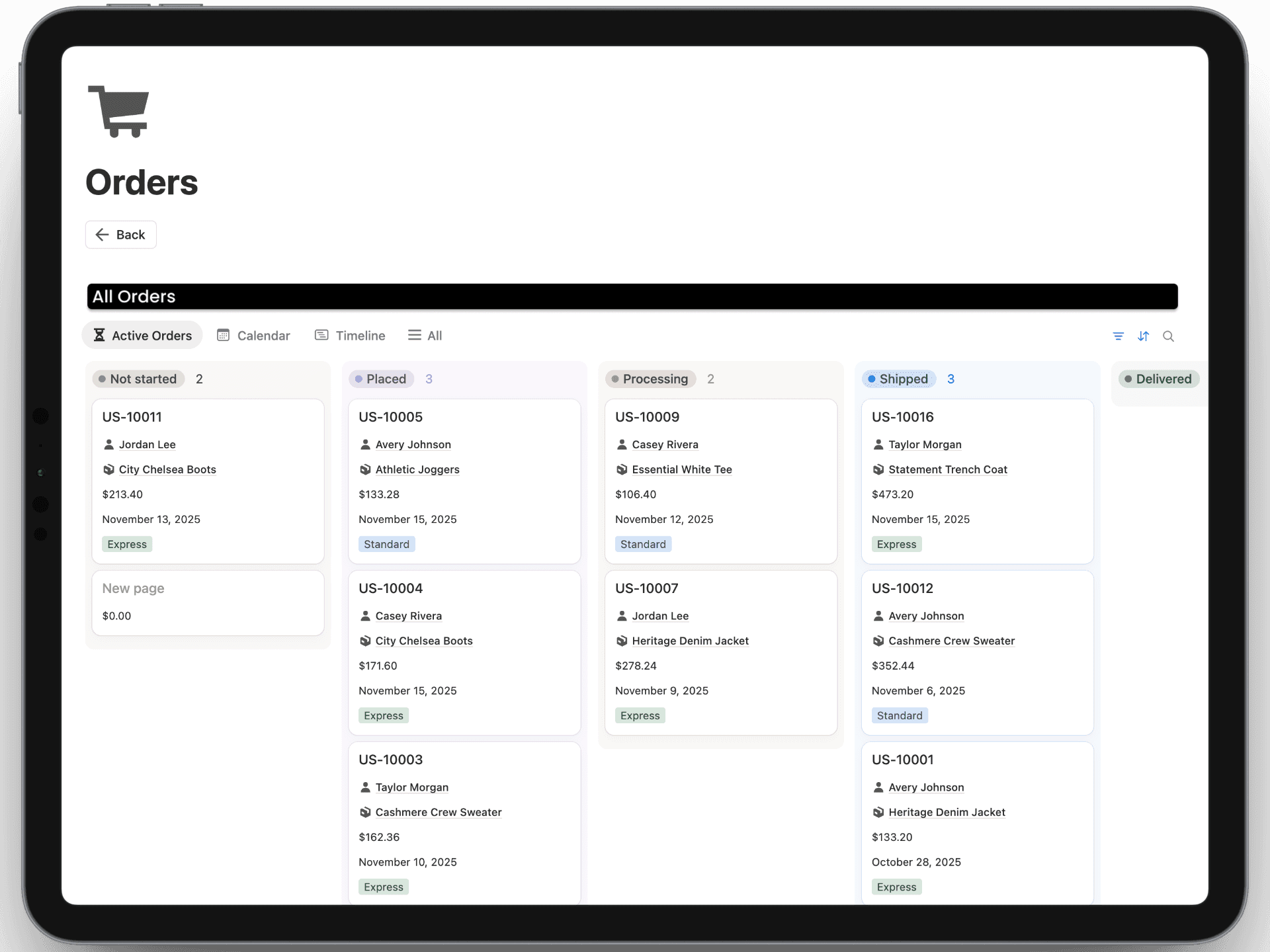Click the Express tag on US-10016
Screen dimensions: 1270x952
[x=896, y=544]
